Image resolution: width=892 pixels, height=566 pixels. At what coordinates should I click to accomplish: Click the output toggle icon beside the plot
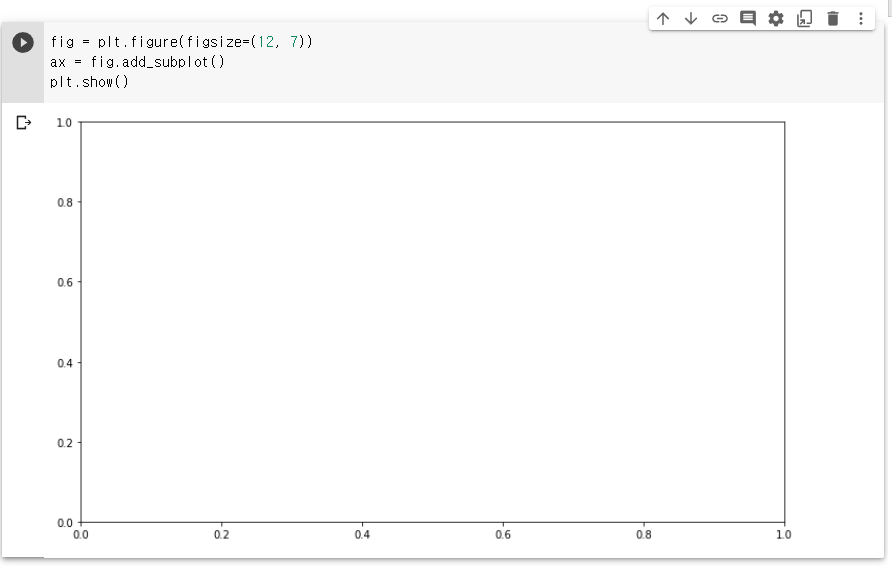pos(23,122)
